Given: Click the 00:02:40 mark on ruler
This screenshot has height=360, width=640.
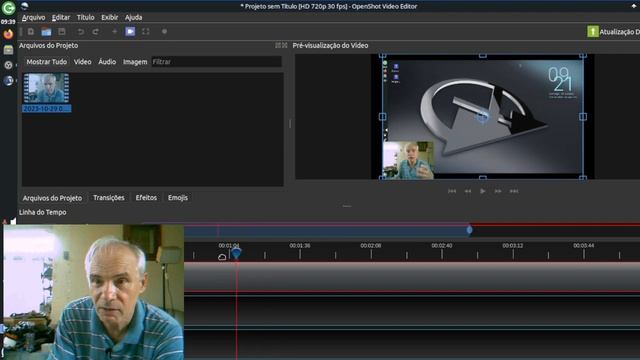Looking at the screenshot, I should (x=442, y=246).
